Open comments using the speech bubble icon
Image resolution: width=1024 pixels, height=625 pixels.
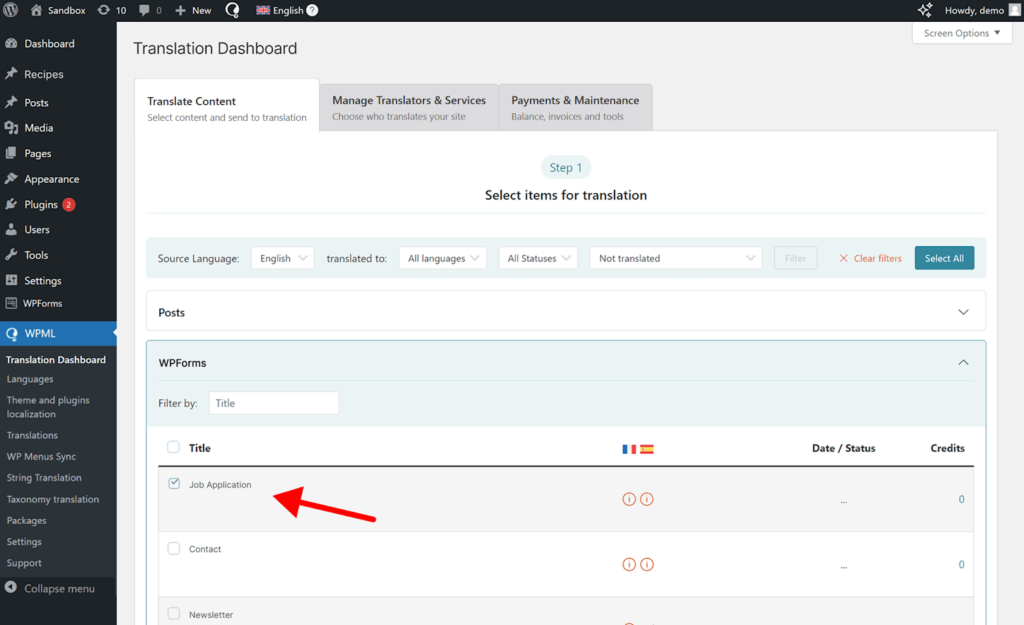tap(143, 10)
